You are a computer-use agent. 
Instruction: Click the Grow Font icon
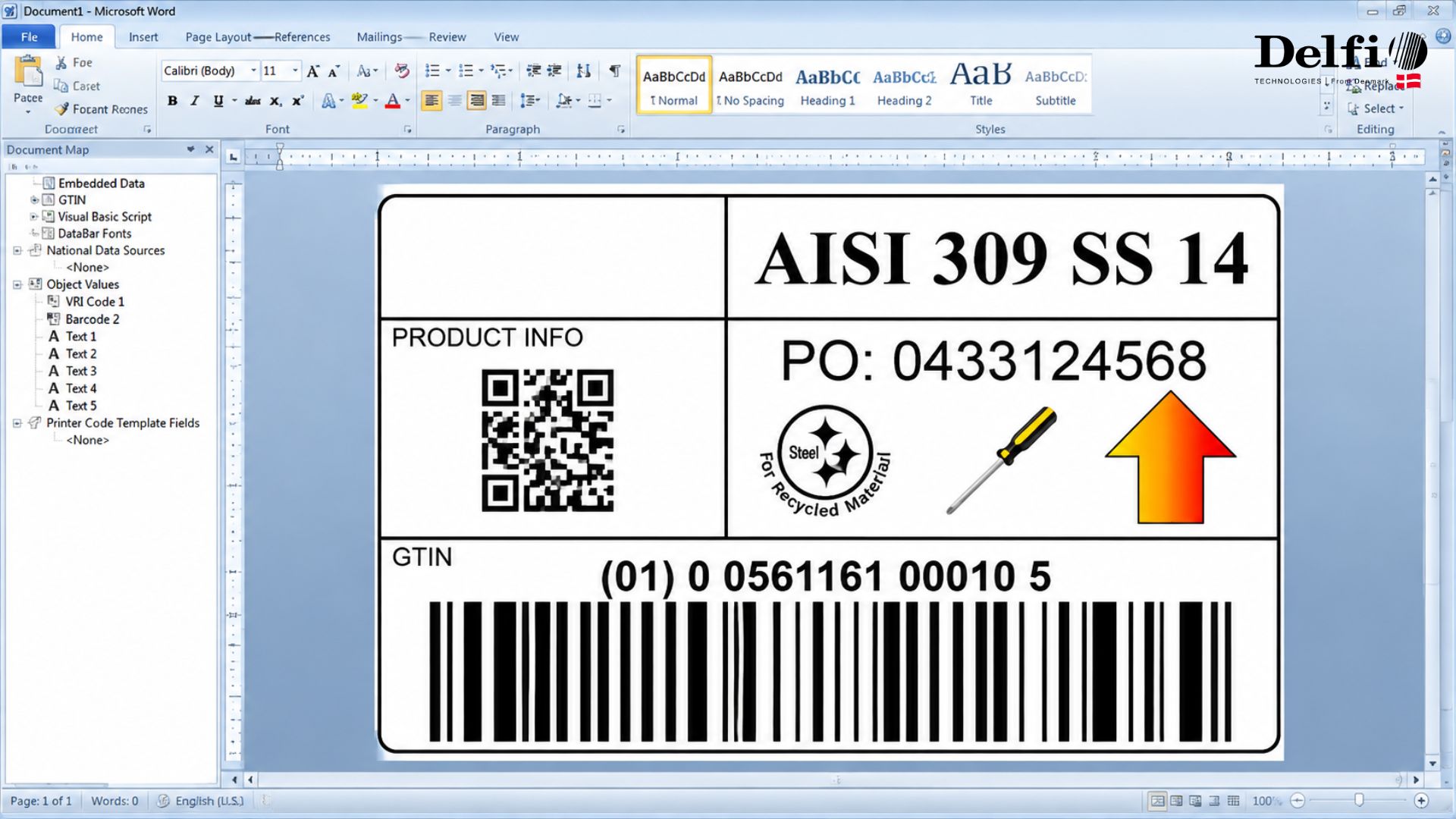point(312,71)
